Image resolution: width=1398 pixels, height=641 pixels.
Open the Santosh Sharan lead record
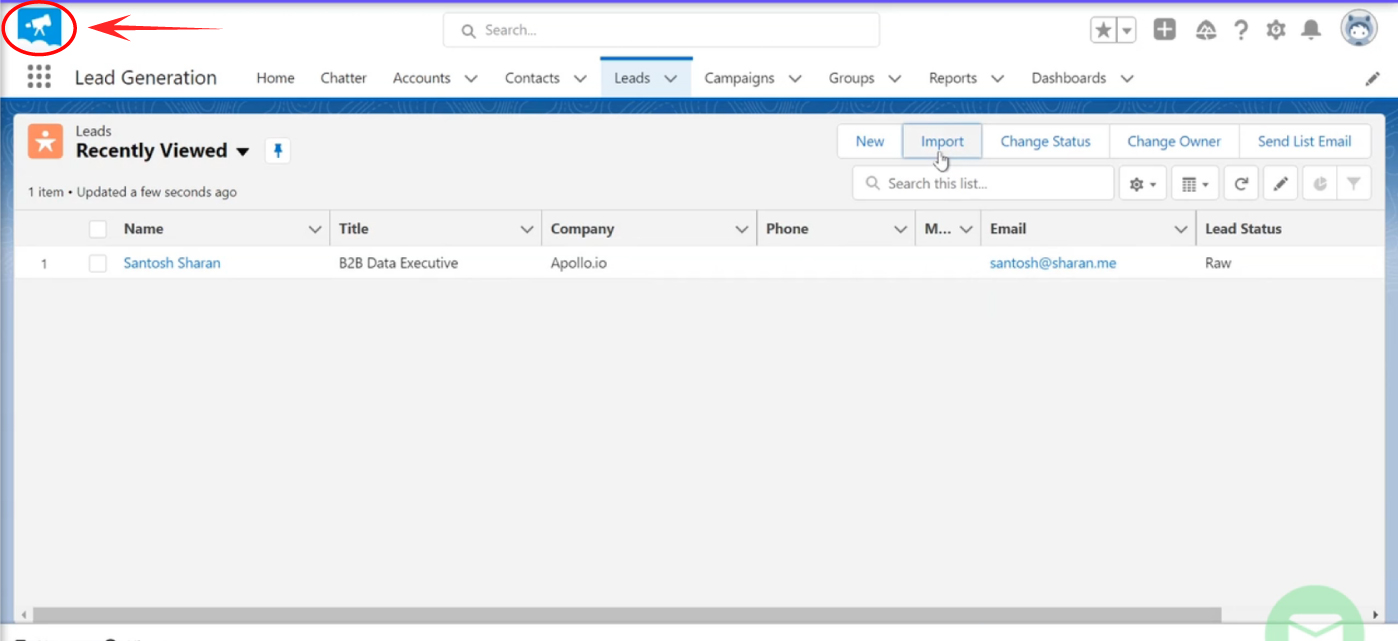[x=172, y=263]
